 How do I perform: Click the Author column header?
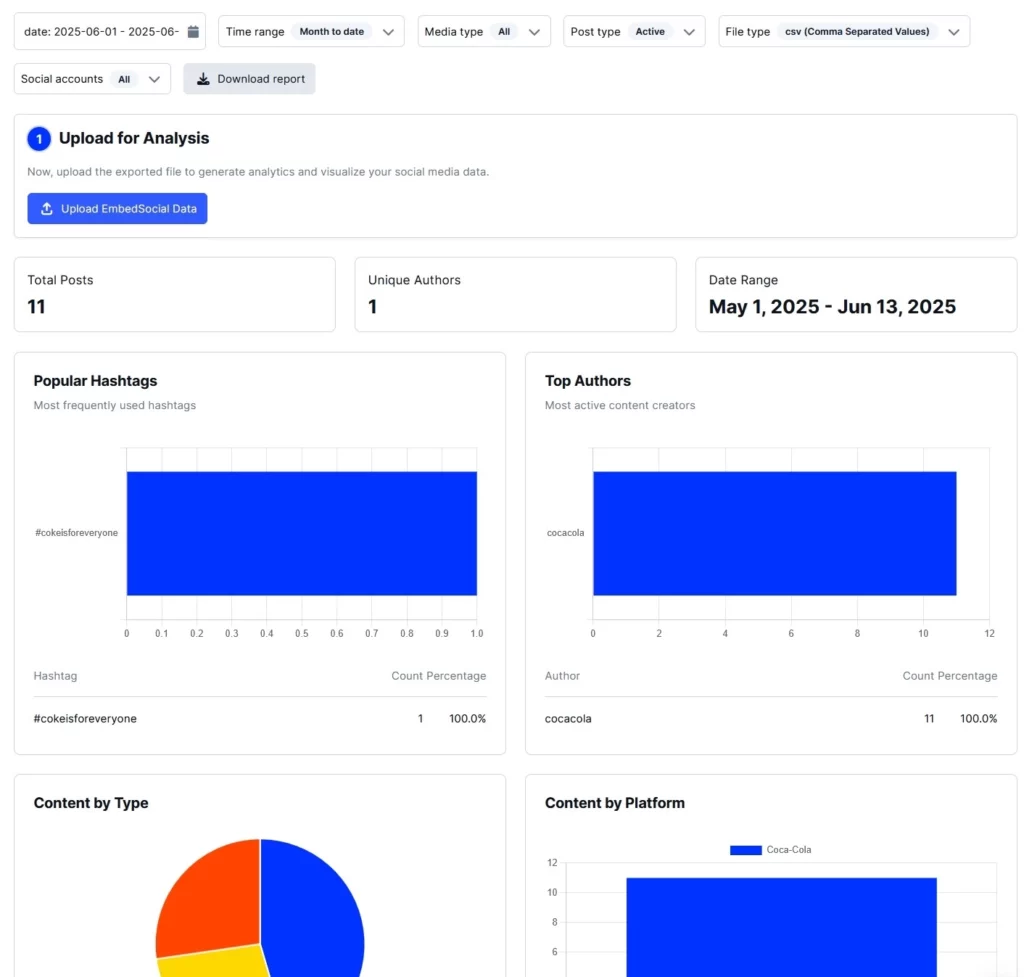click(562, 676)
